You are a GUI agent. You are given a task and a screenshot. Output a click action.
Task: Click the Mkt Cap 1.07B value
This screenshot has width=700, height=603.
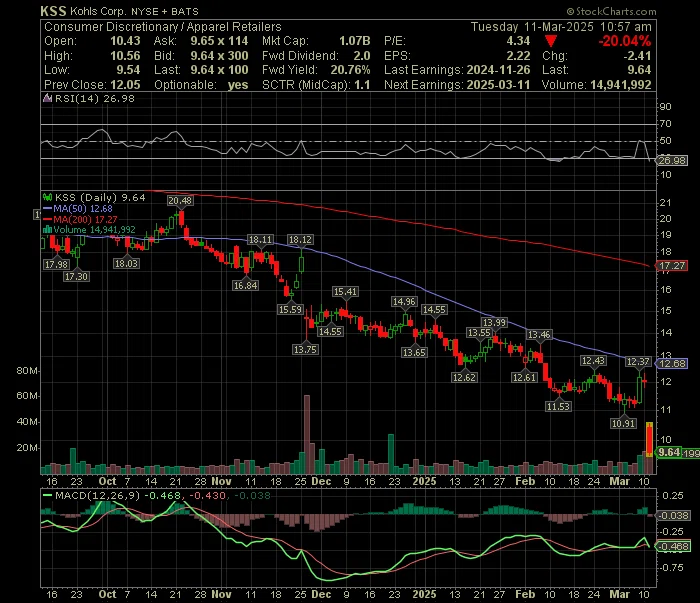tap(355, 41)
